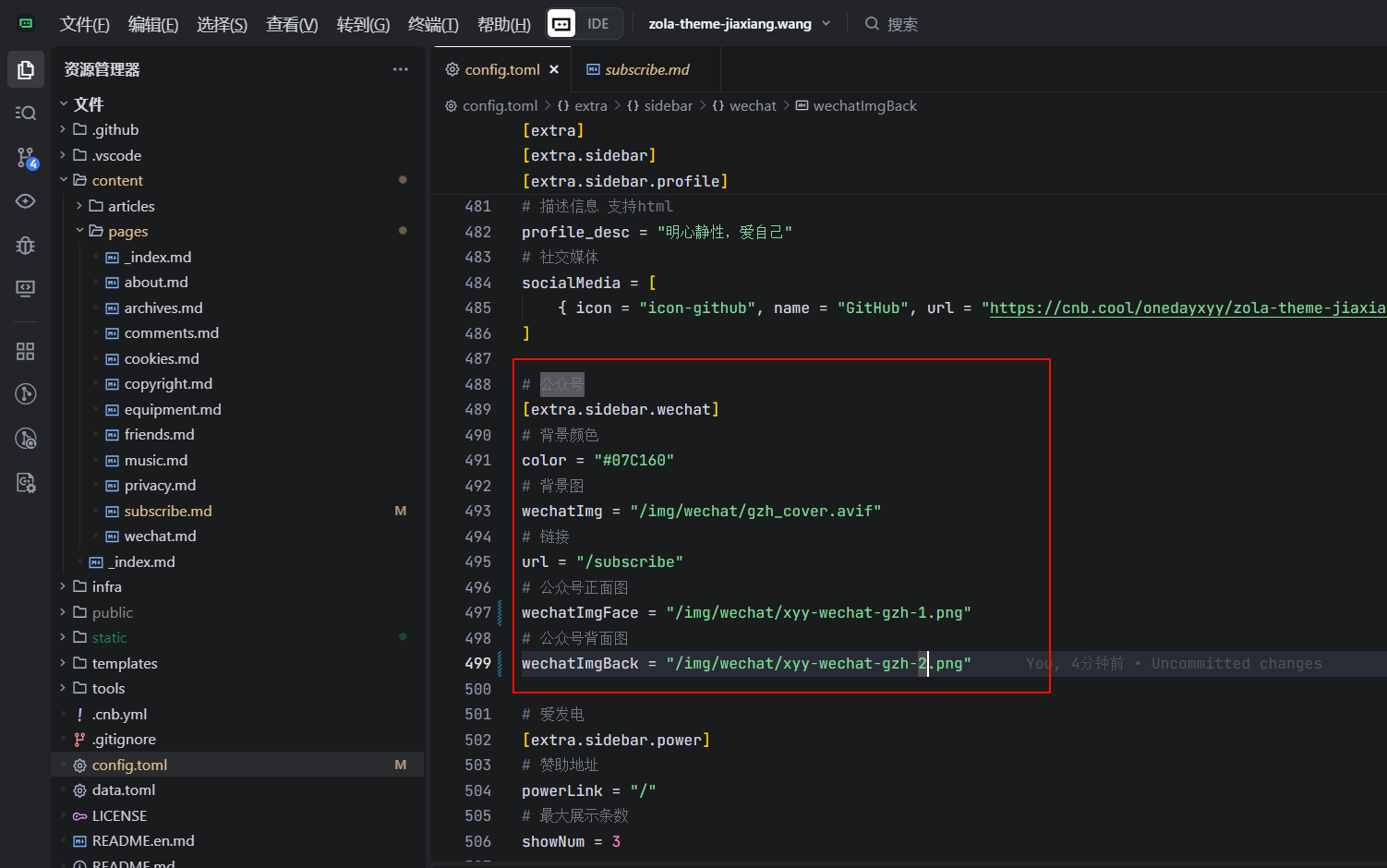Viewport: 1387px width, 868px height.
Task: Click line number 493 in the gutter
Action: click(x=478, y=512)
